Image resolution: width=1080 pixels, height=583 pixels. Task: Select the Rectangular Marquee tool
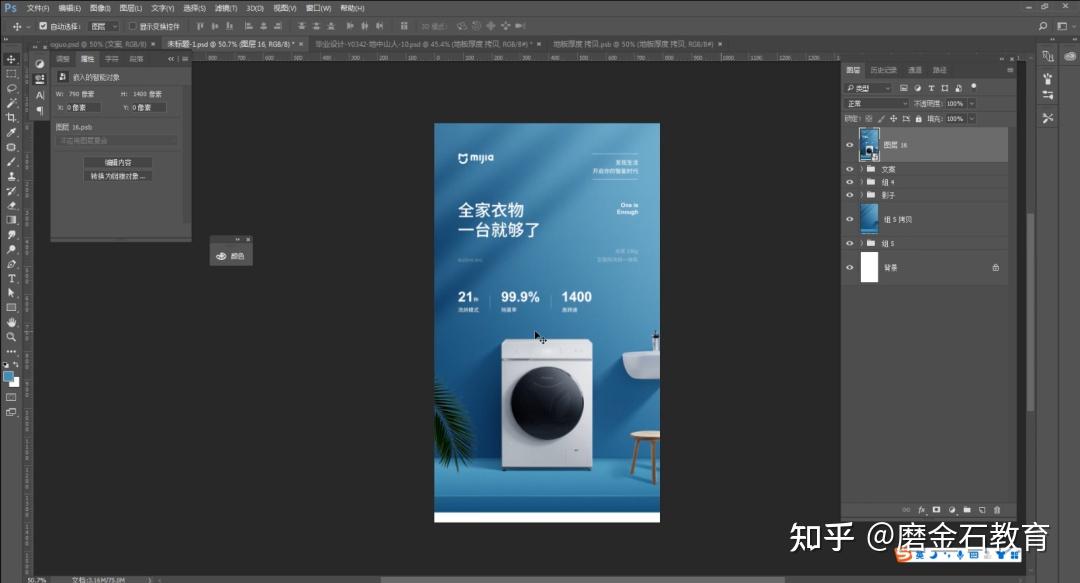click(11, 74)
